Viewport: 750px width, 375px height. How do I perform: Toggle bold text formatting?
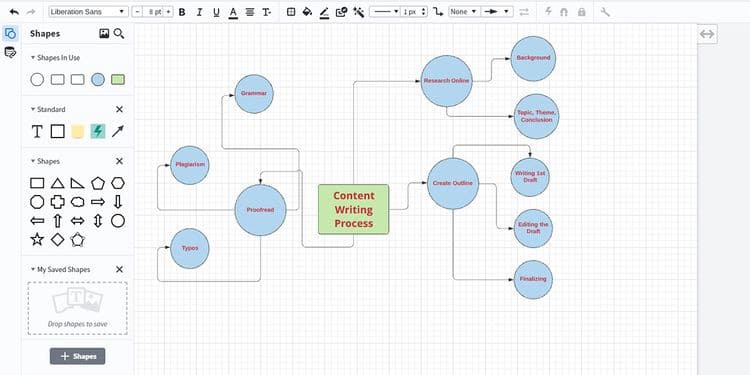click(x=182, y=12)
